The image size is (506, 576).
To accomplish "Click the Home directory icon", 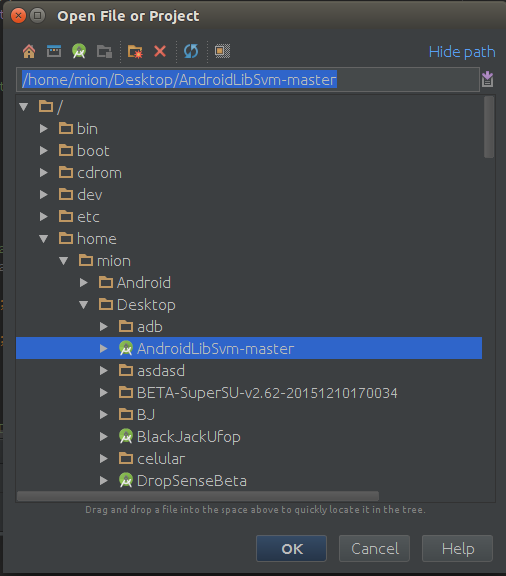I will (x=29, y=51).
